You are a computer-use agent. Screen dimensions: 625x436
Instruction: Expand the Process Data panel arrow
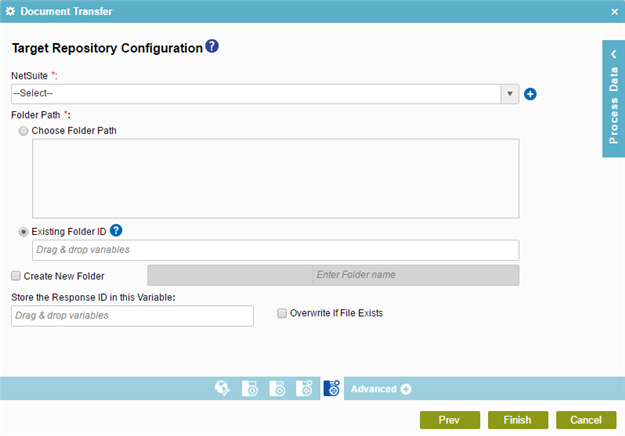pos(613,54)
